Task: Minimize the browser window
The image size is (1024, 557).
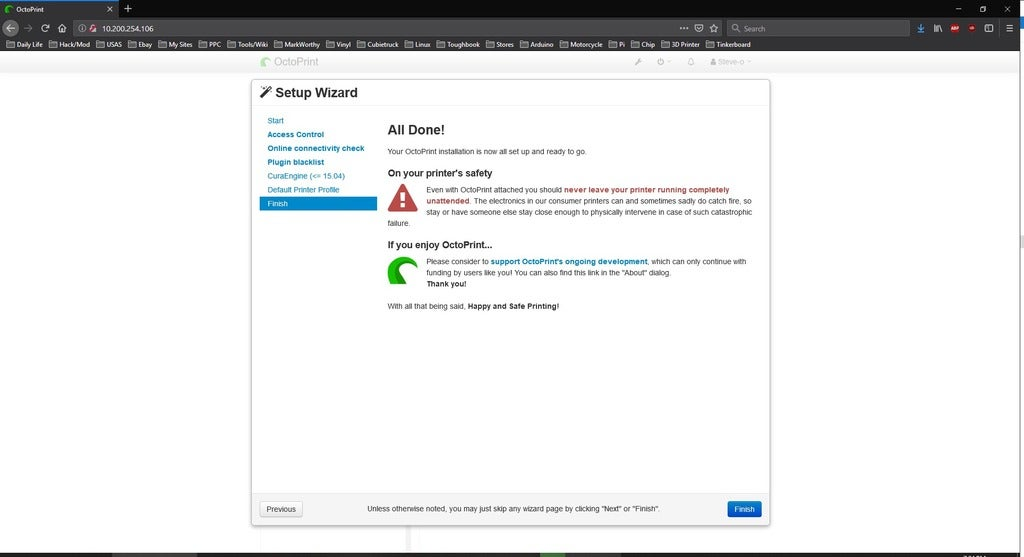Action: pyautogui.click(x=958, y=9)
